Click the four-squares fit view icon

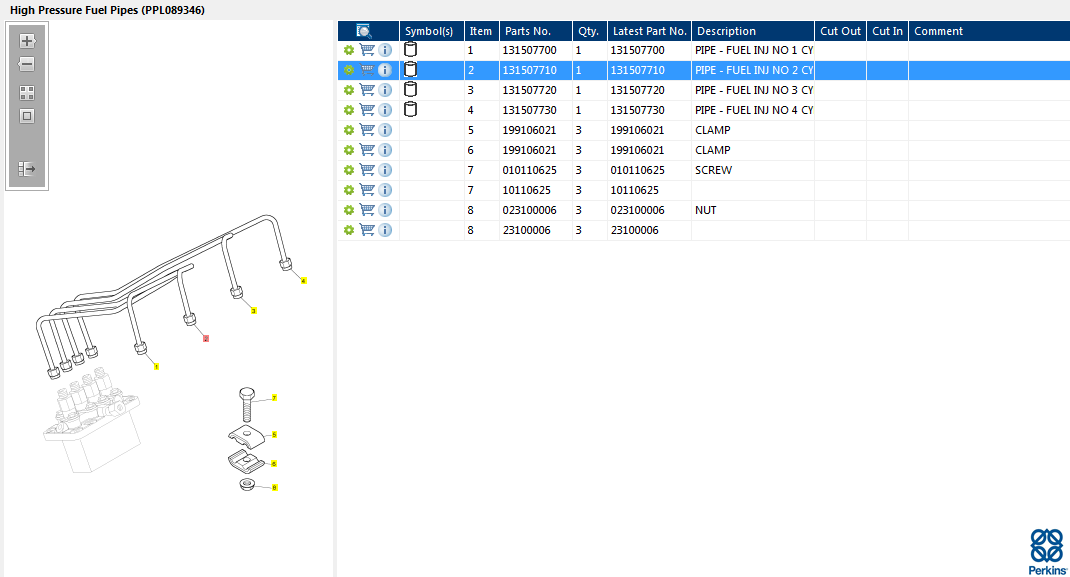27,92
